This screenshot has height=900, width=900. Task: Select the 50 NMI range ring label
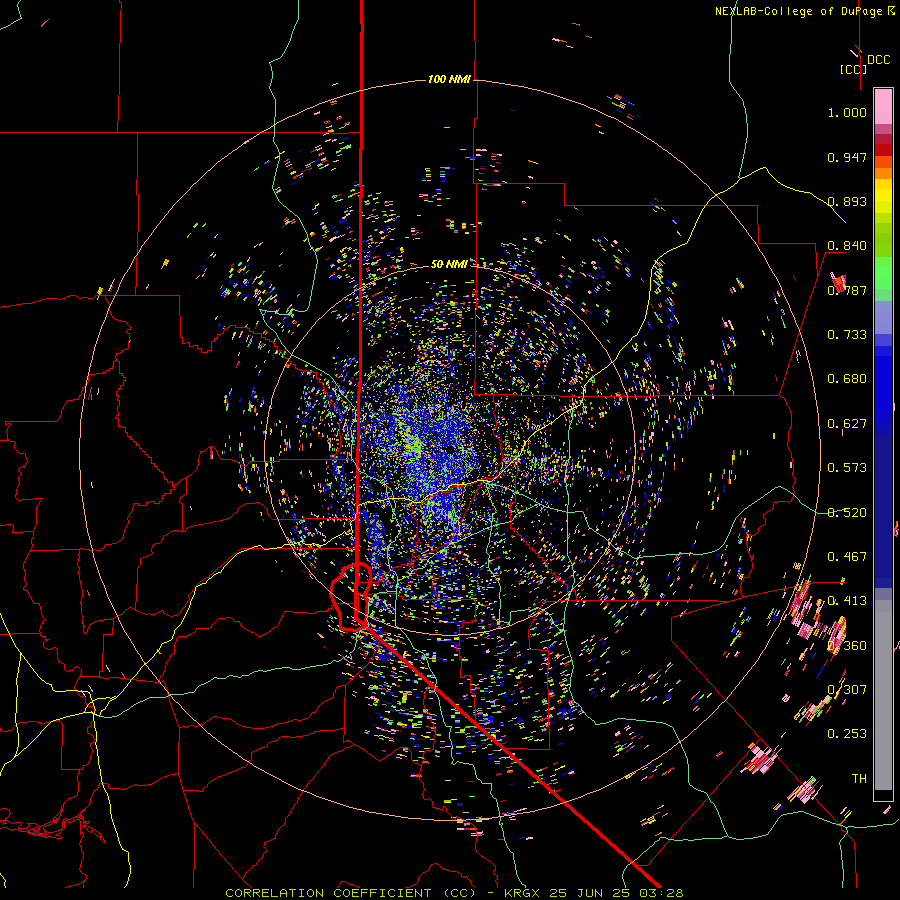[449, 264]
